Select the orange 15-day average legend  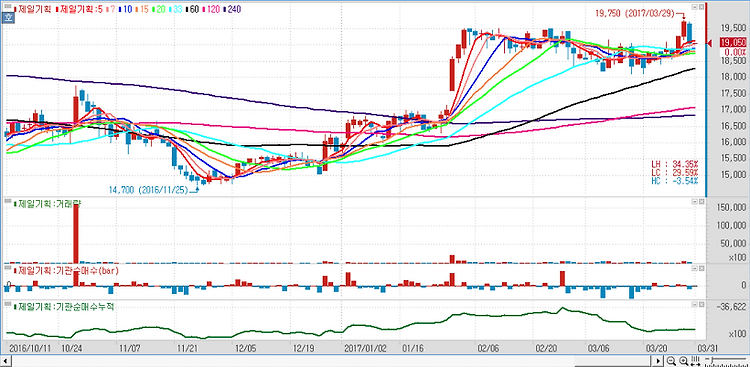(143, 9)
